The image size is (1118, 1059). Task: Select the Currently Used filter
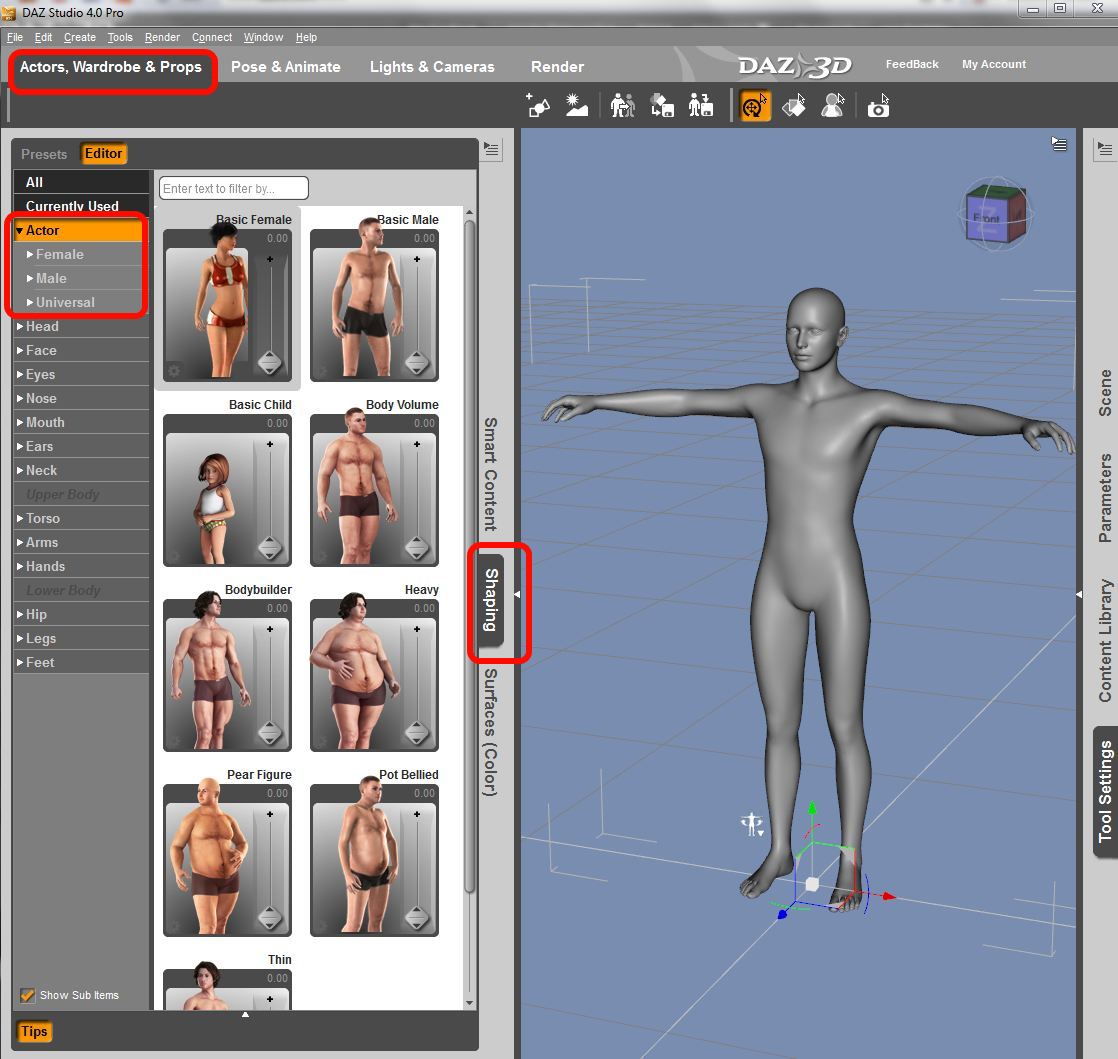point(81,205)
